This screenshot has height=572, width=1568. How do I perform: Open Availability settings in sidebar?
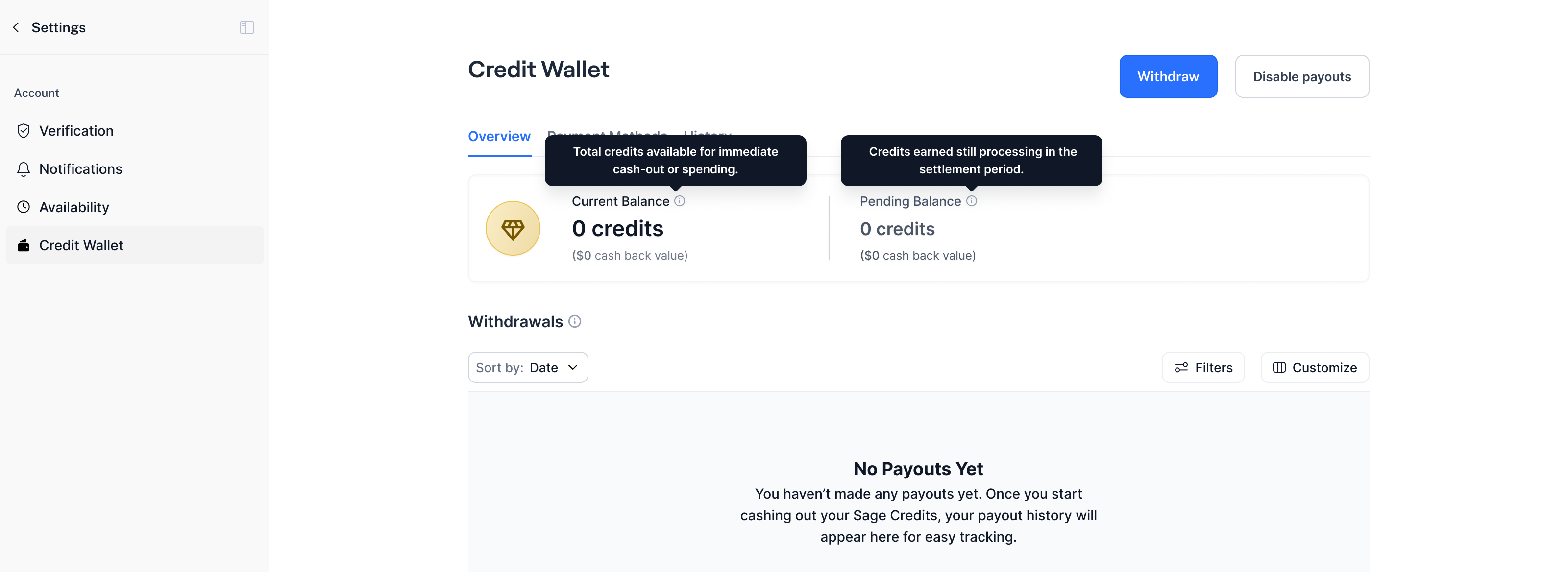74,207
